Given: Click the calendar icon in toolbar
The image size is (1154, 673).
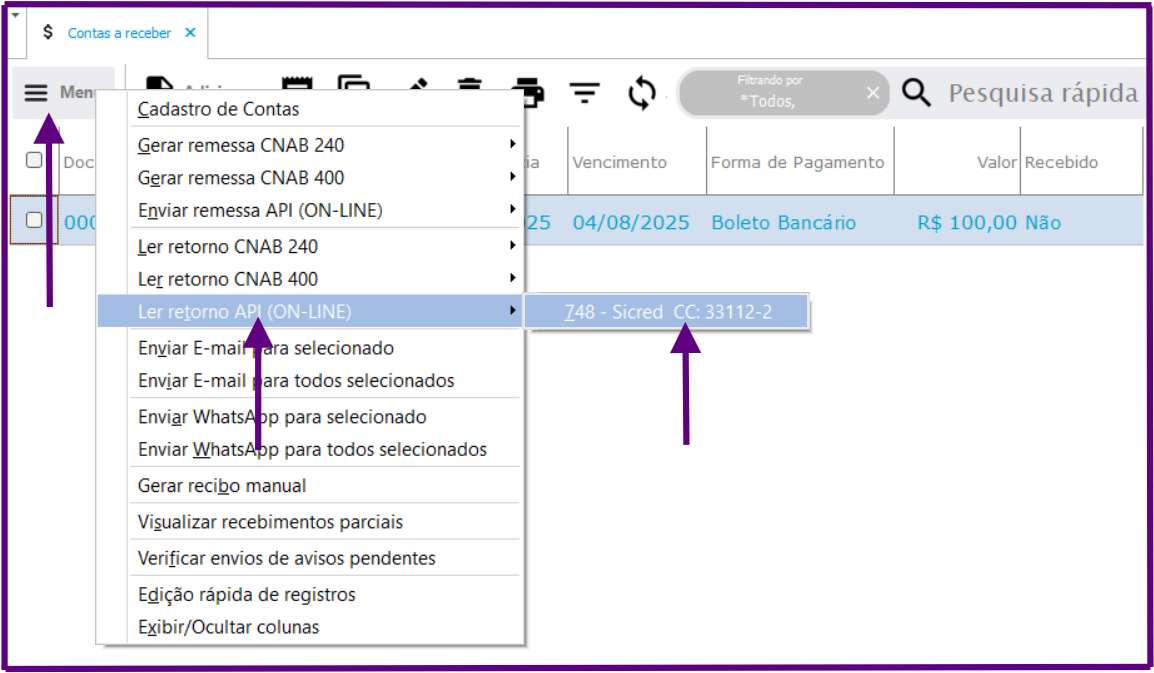Looking at the screenshot, I should (296, 88).
